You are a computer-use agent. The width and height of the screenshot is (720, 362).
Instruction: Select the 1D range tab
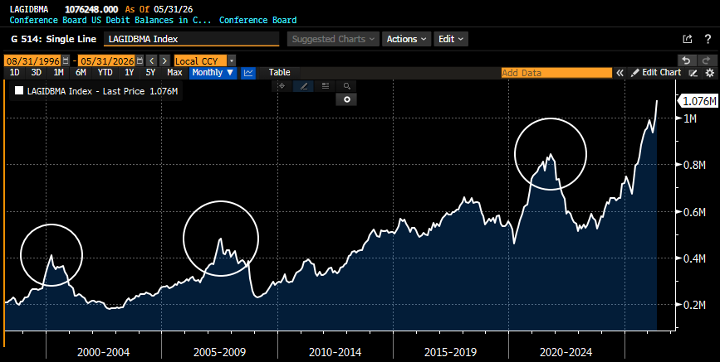pyautogui.click(x=15, y=73)
